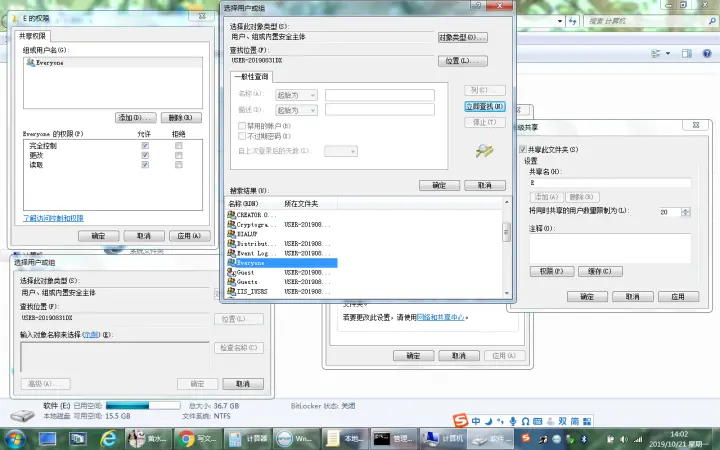Select the Everyone entry in the search results list
This screenshot has width=720, height=450.
282,263
